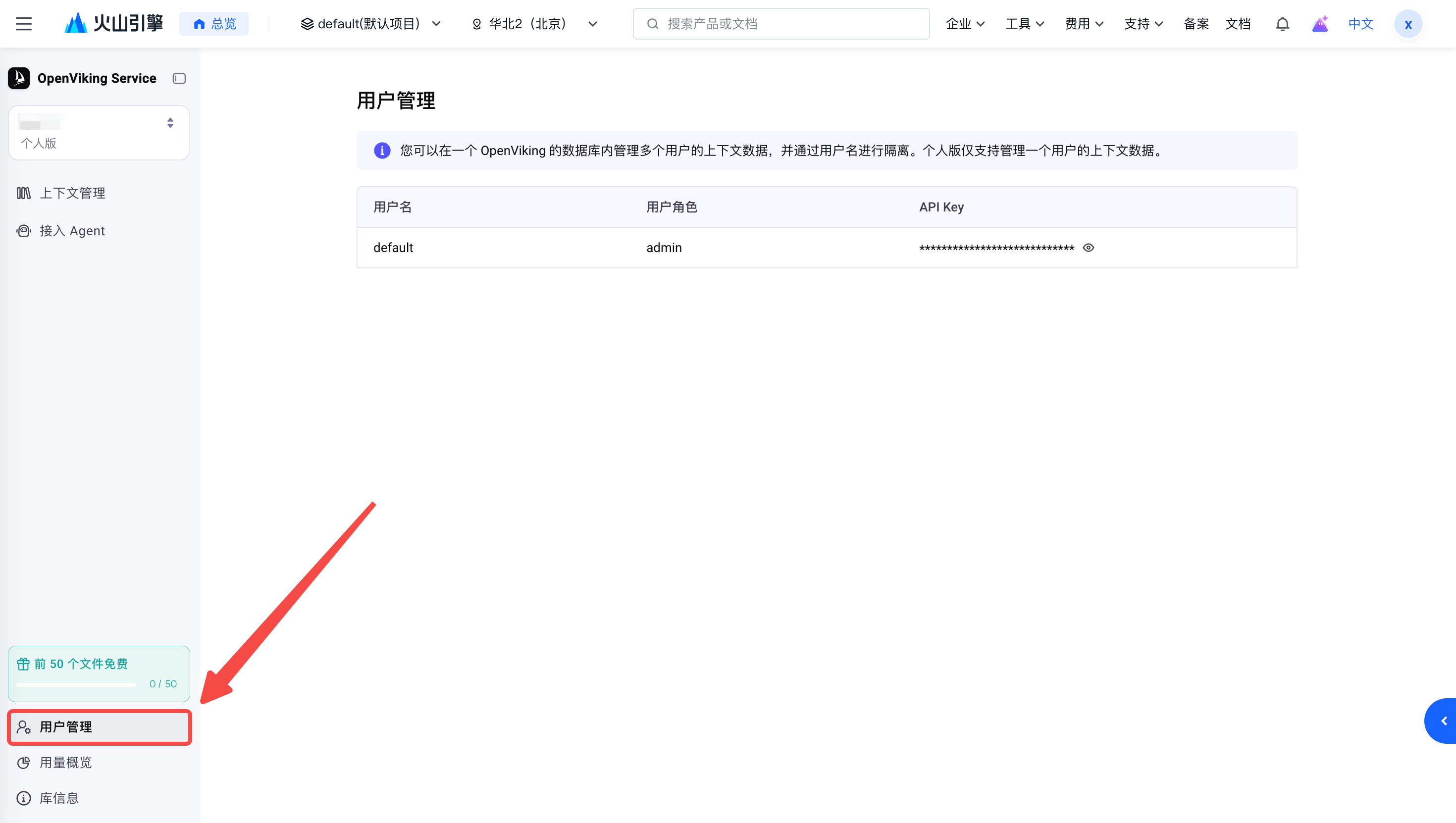
Task: Open the purple AI assistant icon
Action: click(1320, 24)
